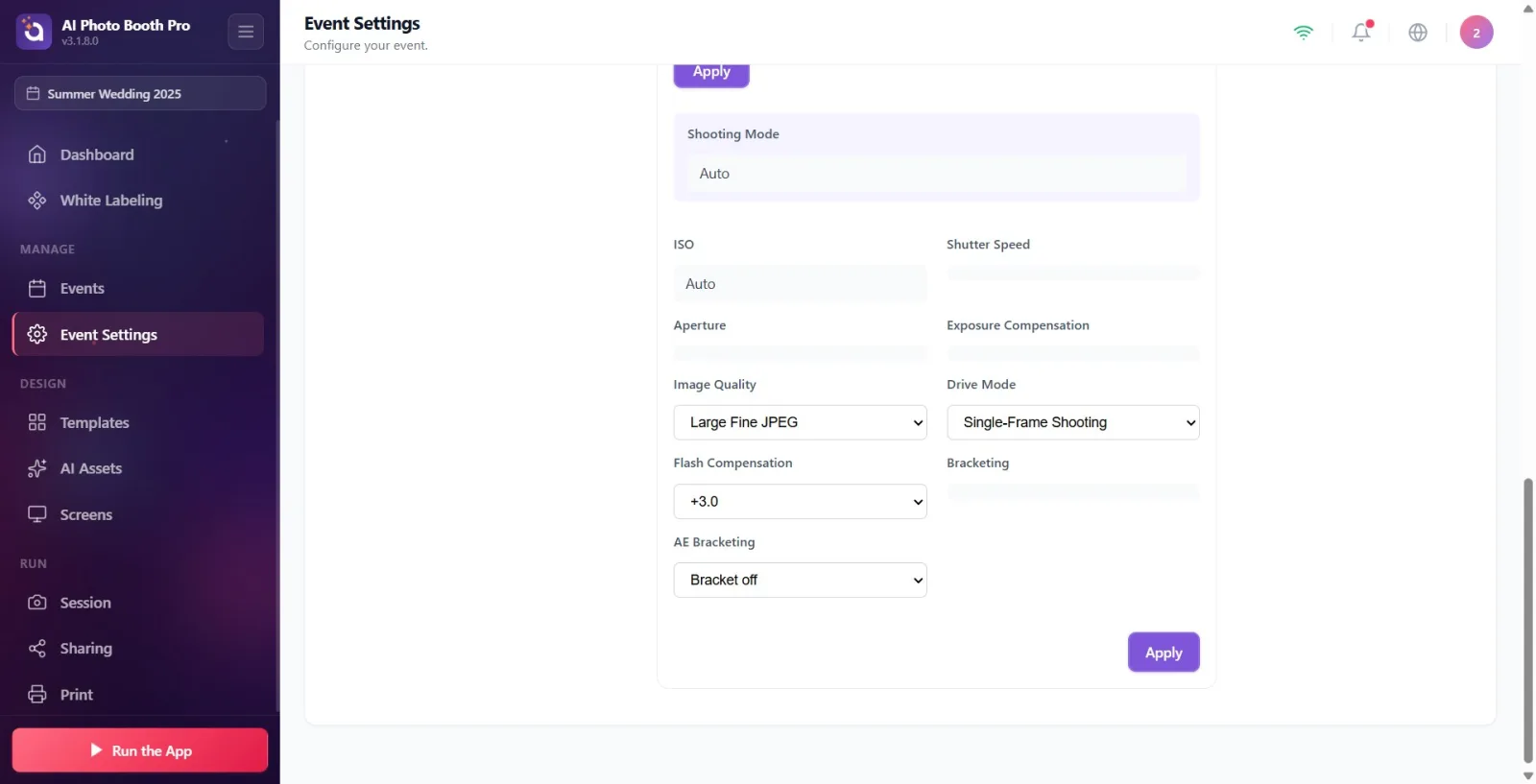The image size is (1536, 784).
Task: Click the top Apply button
Action: click(711, 74)
